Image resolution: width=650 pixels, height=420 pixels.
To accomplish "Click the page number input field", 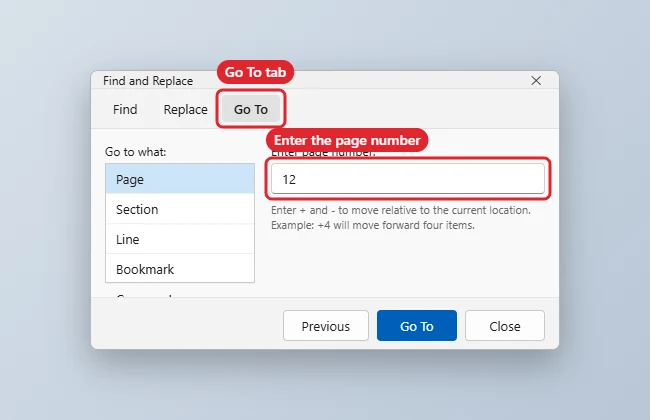I will pyautogui.click(x=408, y=179).
